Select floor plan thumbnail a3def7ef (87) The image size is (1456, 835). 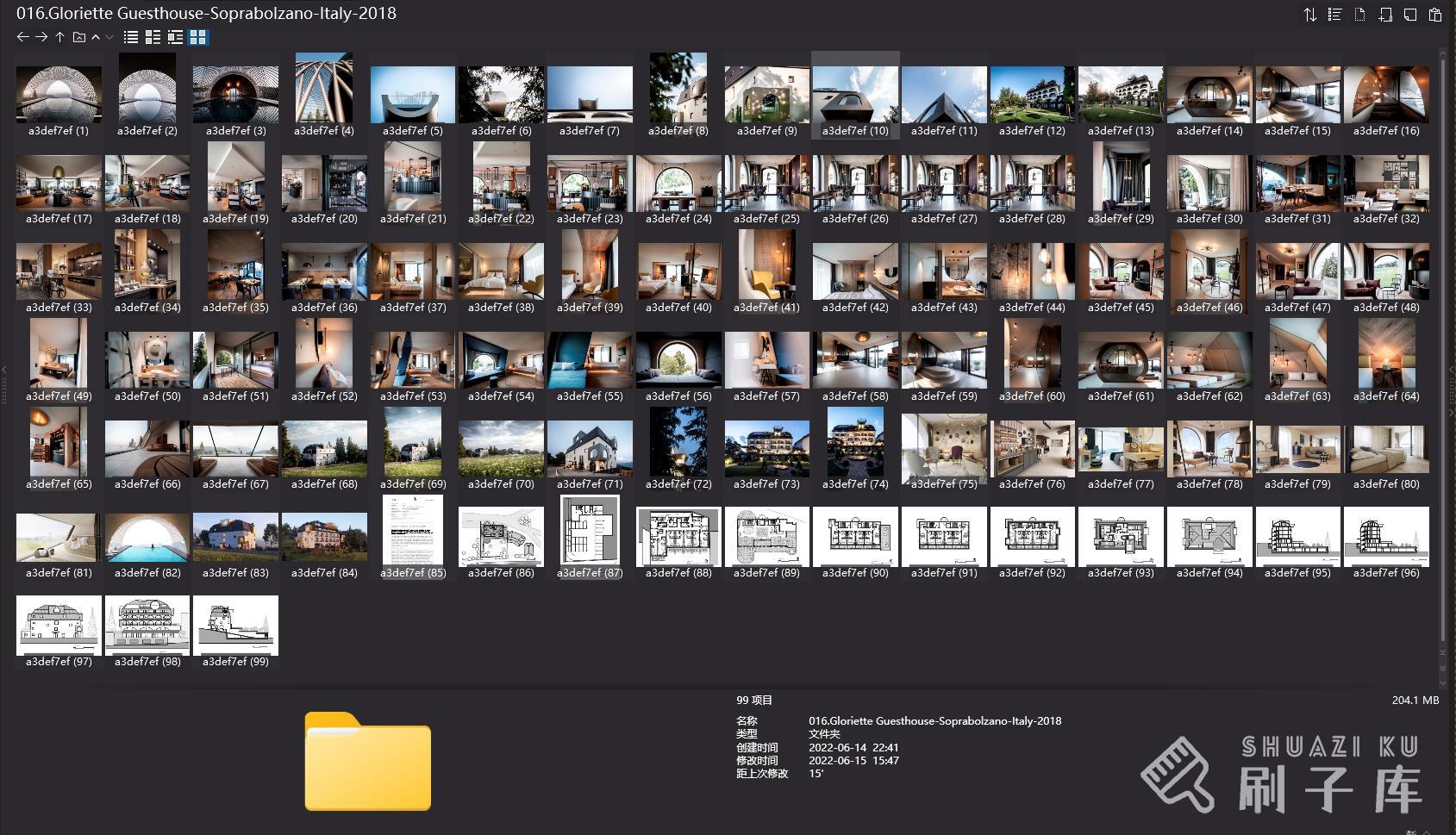click(x=590, y=537)
